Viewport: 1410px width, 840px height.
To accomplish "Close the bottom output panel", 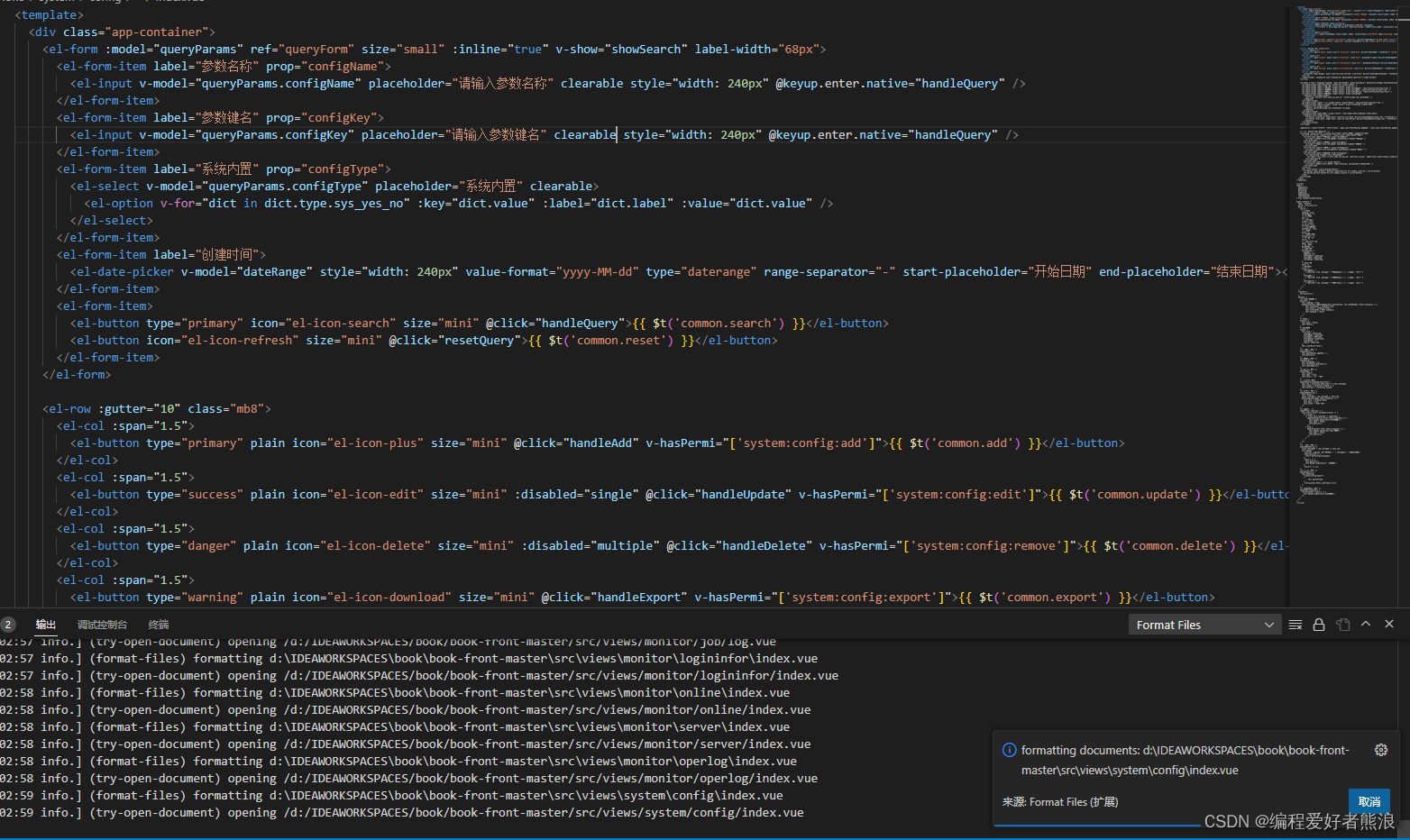I will [x=1389, y=624].
